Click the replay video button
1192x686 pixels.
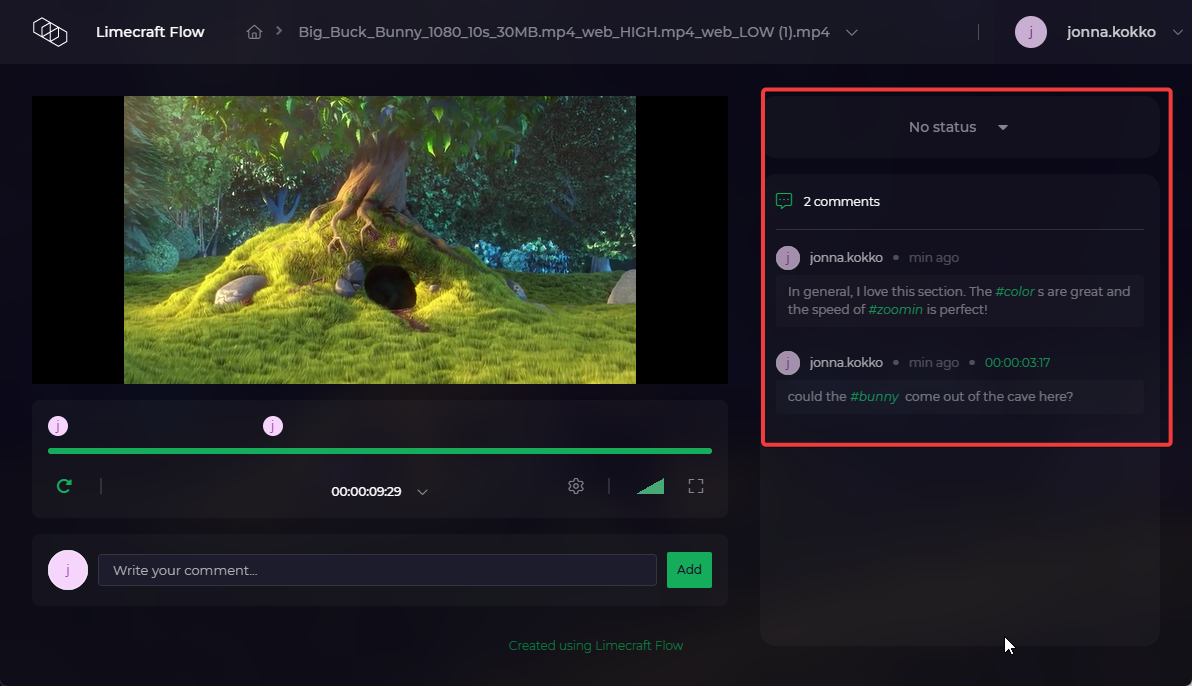(x=65, y=486)
